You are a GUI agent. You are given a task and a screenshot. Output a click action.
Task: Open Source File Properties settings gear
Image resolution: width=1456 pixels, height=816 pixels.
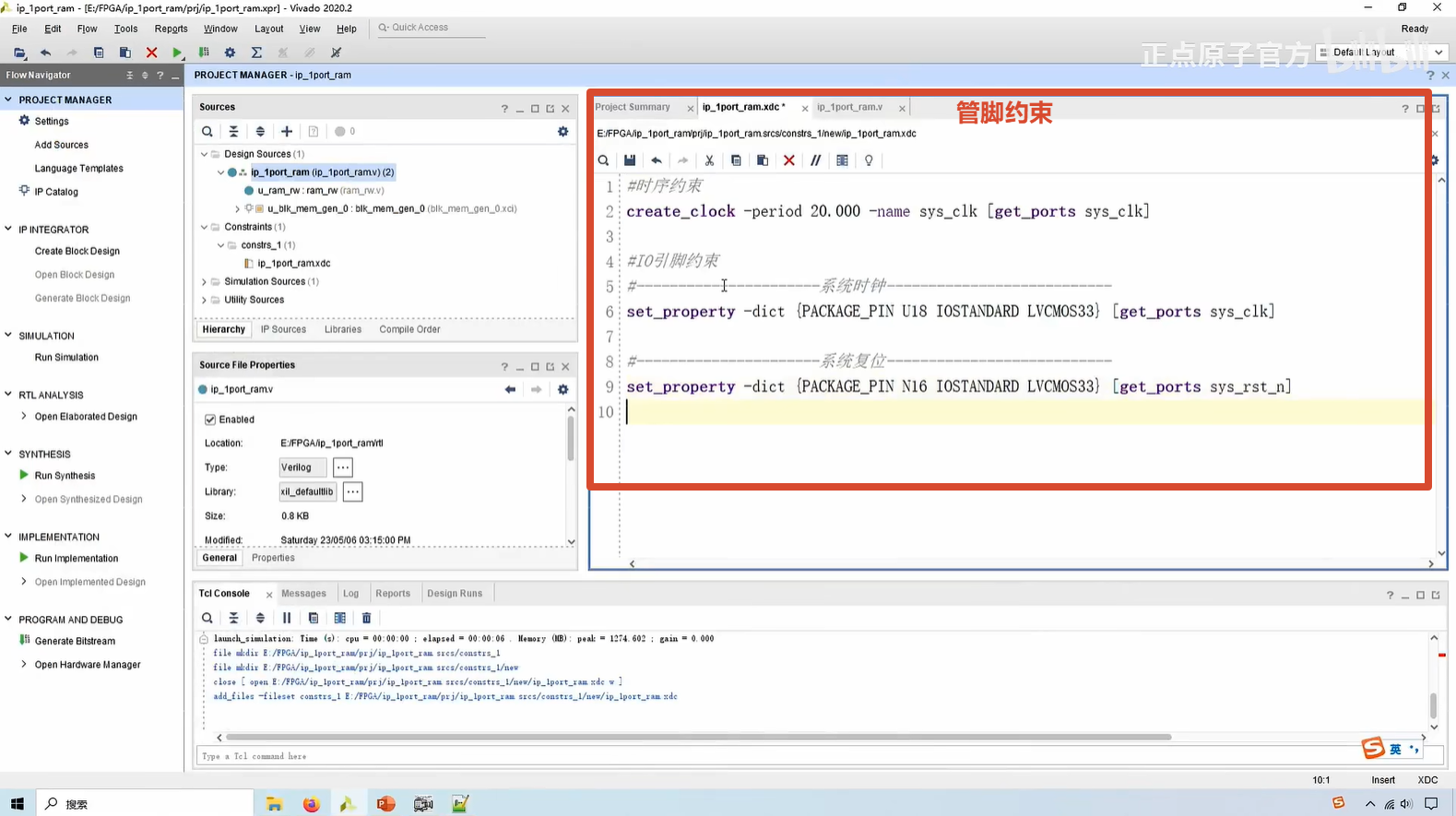pyautogui.click(x=563, y=390)
